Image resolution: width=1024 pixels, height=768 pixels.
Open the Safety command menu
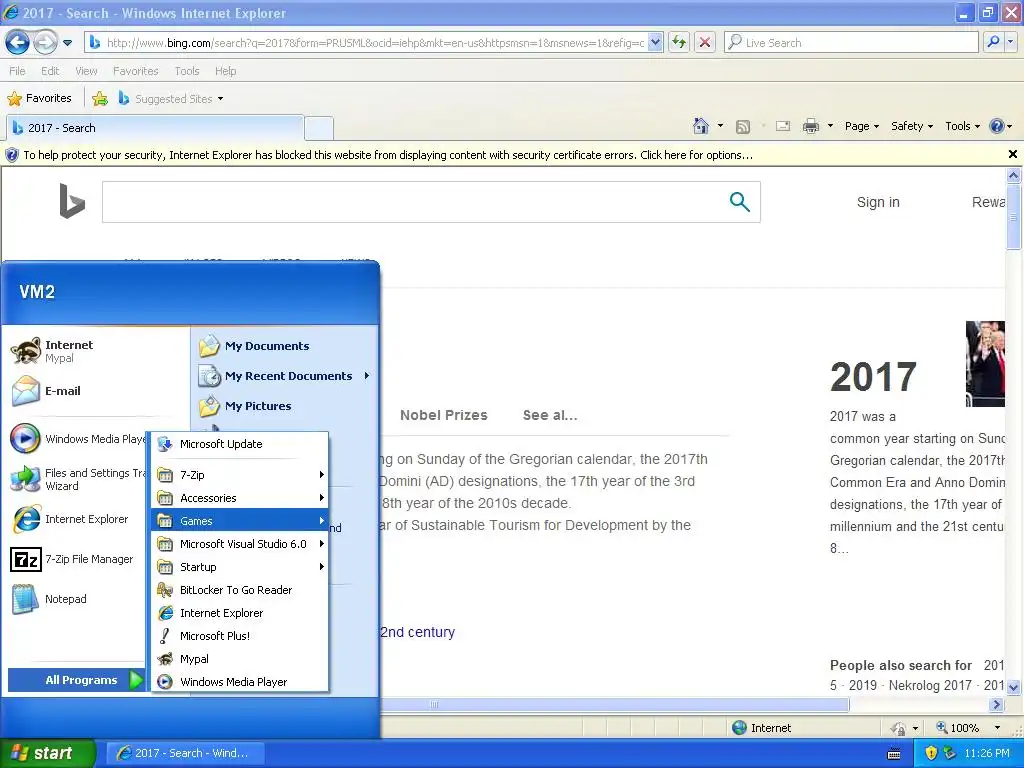pyautogui.click(x=912, y=126)
